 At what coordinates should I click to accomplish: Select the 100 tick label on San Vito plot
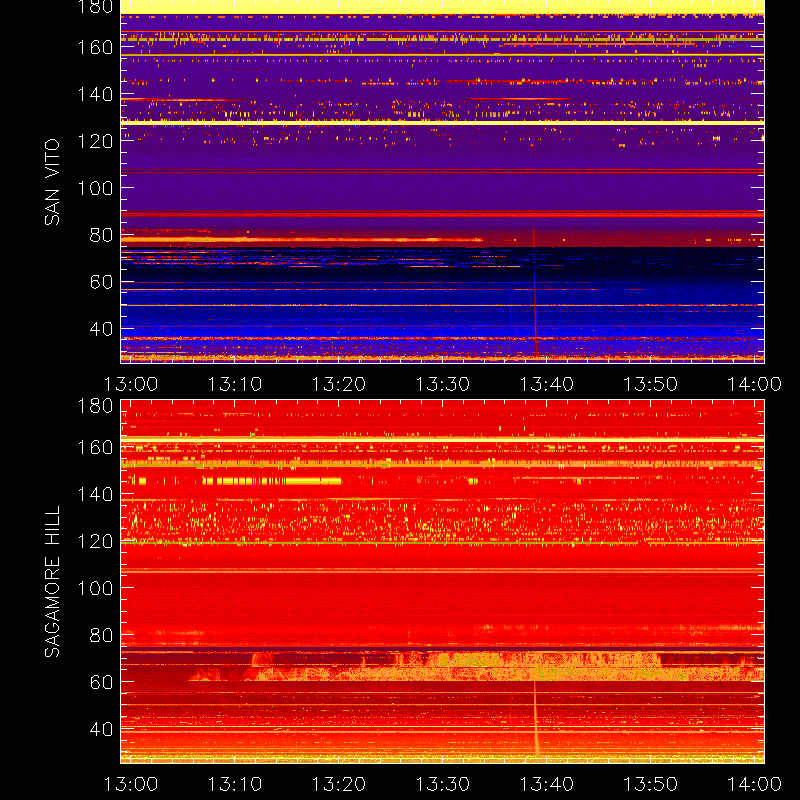click(x=95, y=188)
